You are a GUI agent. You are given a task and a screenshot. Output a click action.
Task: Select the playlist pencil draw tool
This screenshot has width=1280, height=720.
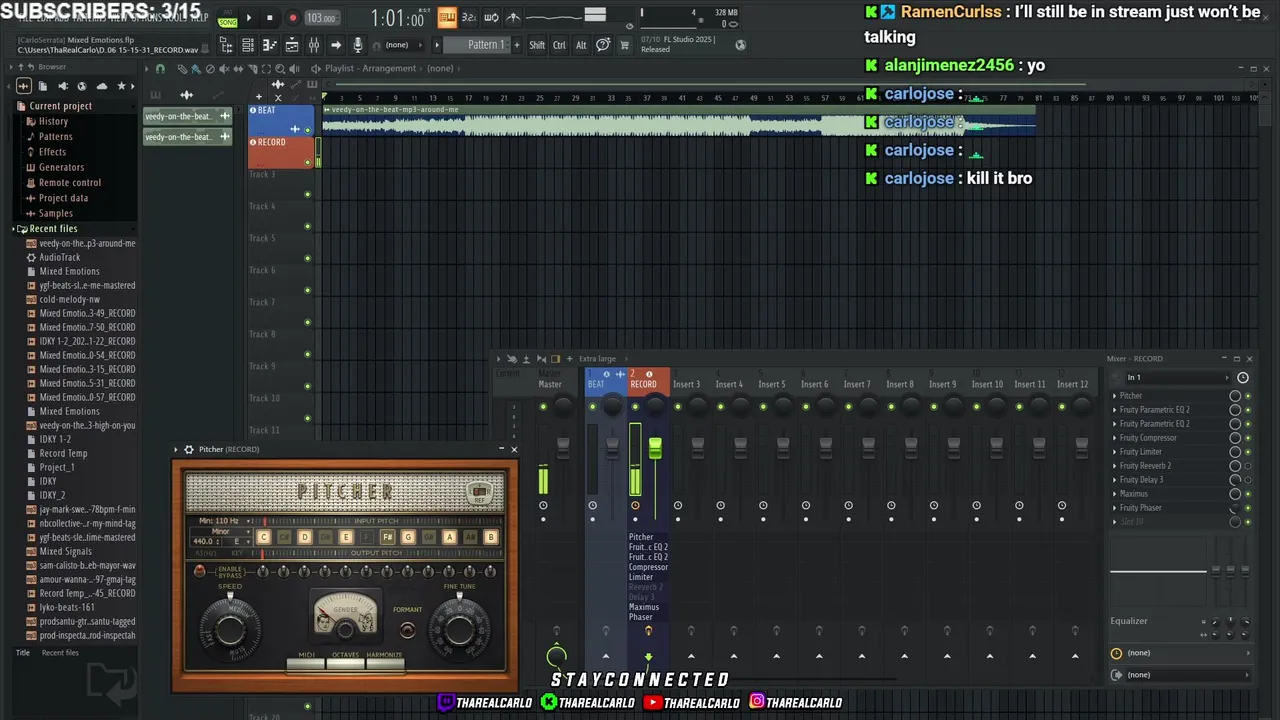181,68
